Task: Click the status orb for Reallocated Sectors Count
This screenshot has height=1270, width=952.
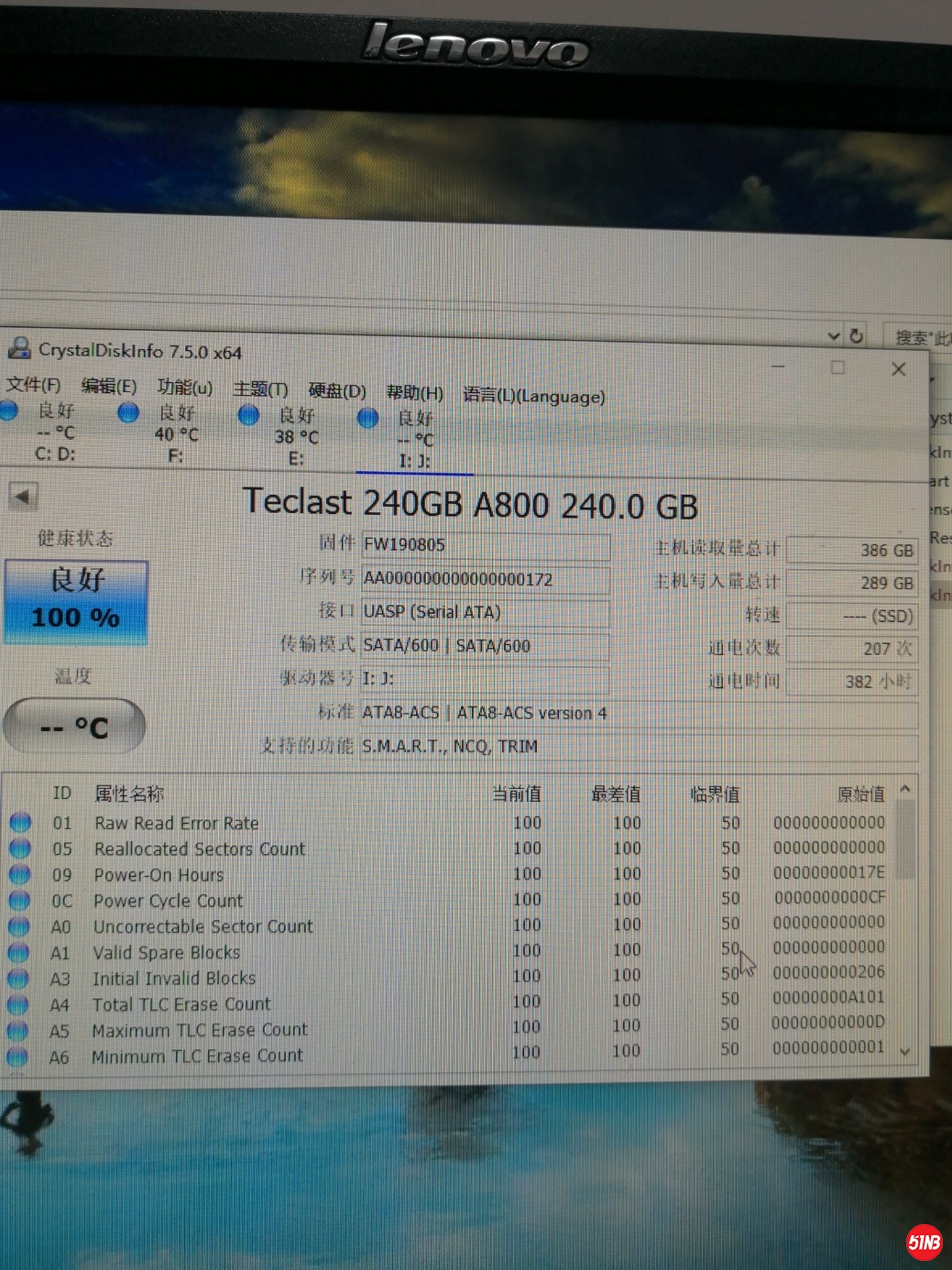Action: click(x=20, y=848)
